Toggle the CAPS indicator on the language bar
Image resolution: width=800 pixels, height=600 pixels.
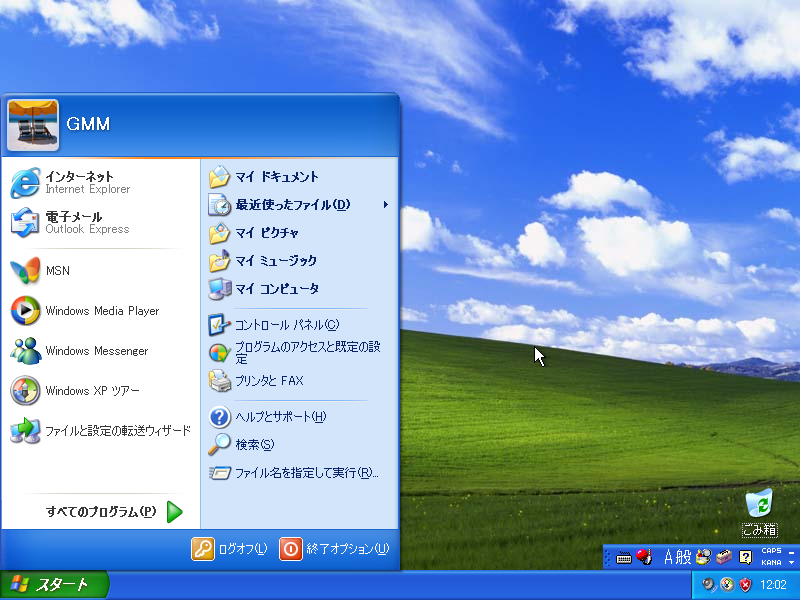coord(770,550)
